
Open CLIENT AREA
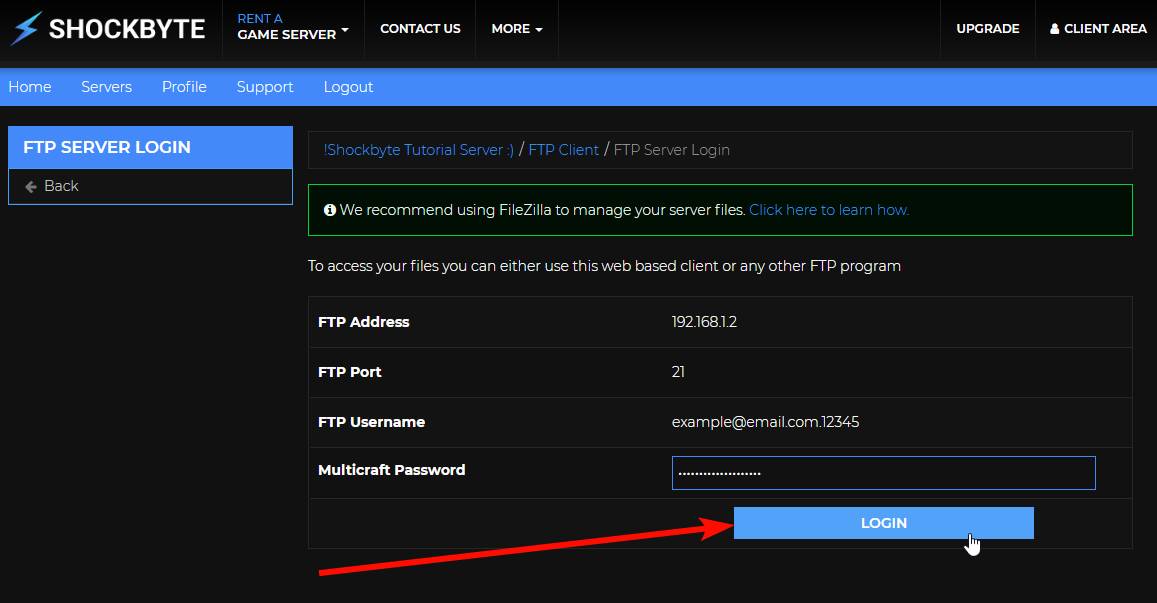pos(1097,28)
